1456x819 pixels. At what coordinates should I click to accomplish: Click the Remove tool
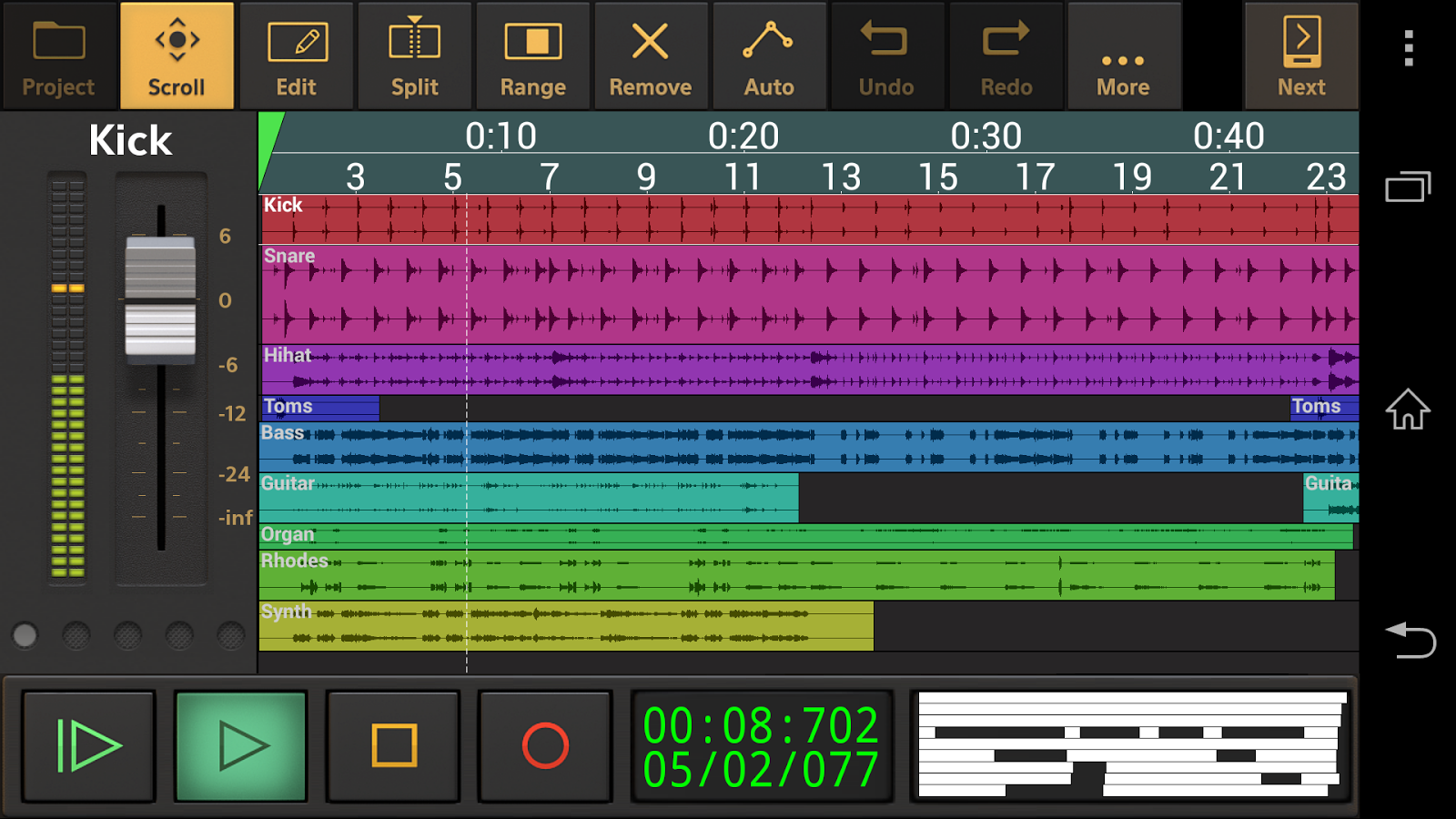(651, 55)
